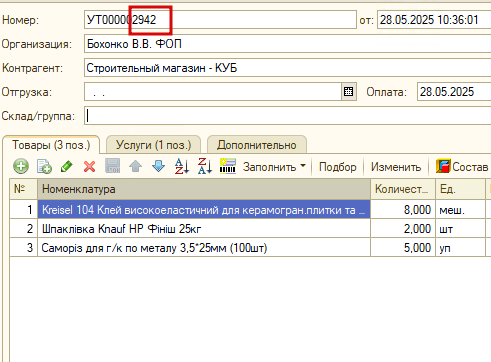Click unit cell меш.
491x362 pixels.
[x=460, y=210]
